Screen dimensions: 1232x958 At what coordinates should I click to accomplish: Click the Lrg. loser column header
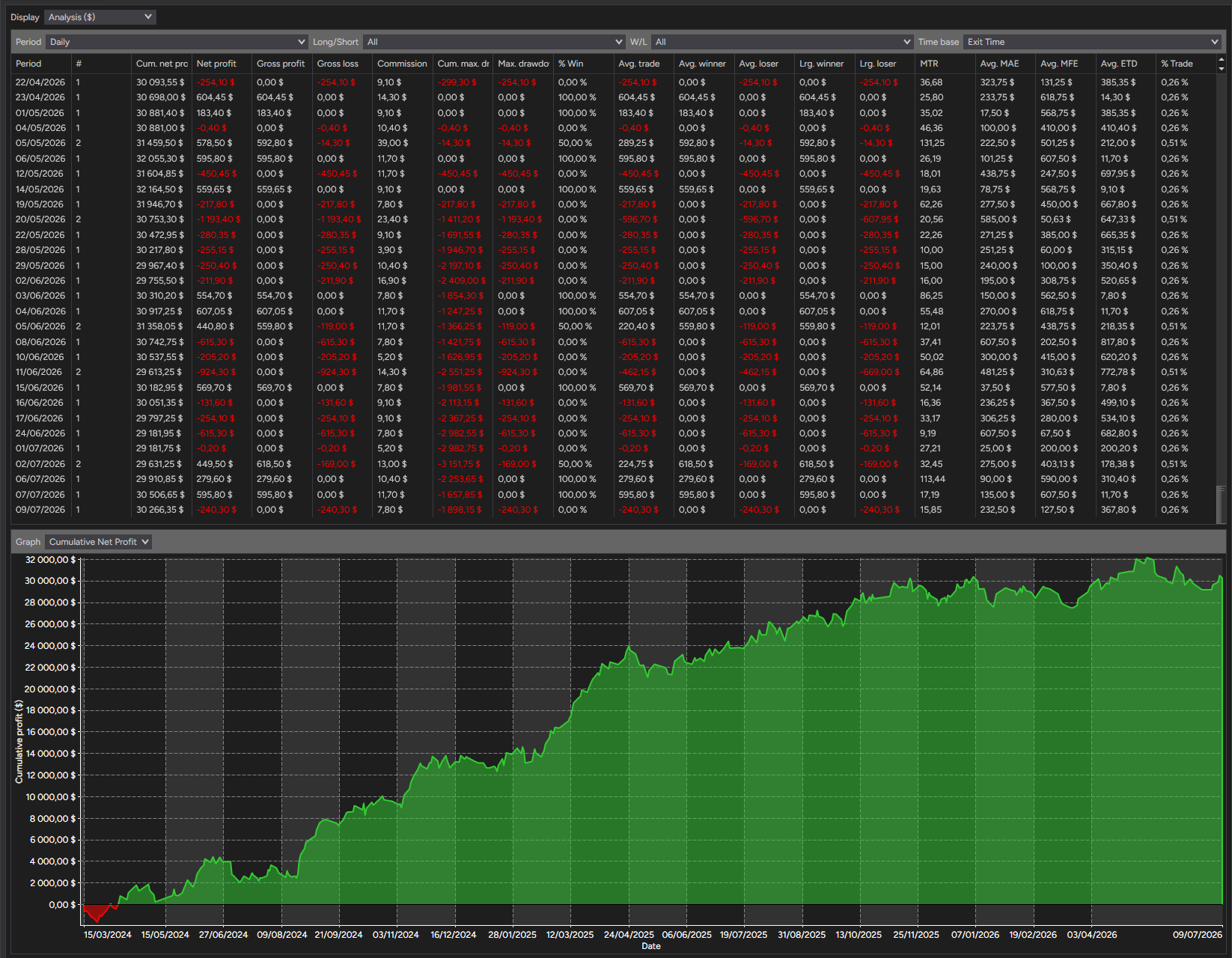(885, 64)
